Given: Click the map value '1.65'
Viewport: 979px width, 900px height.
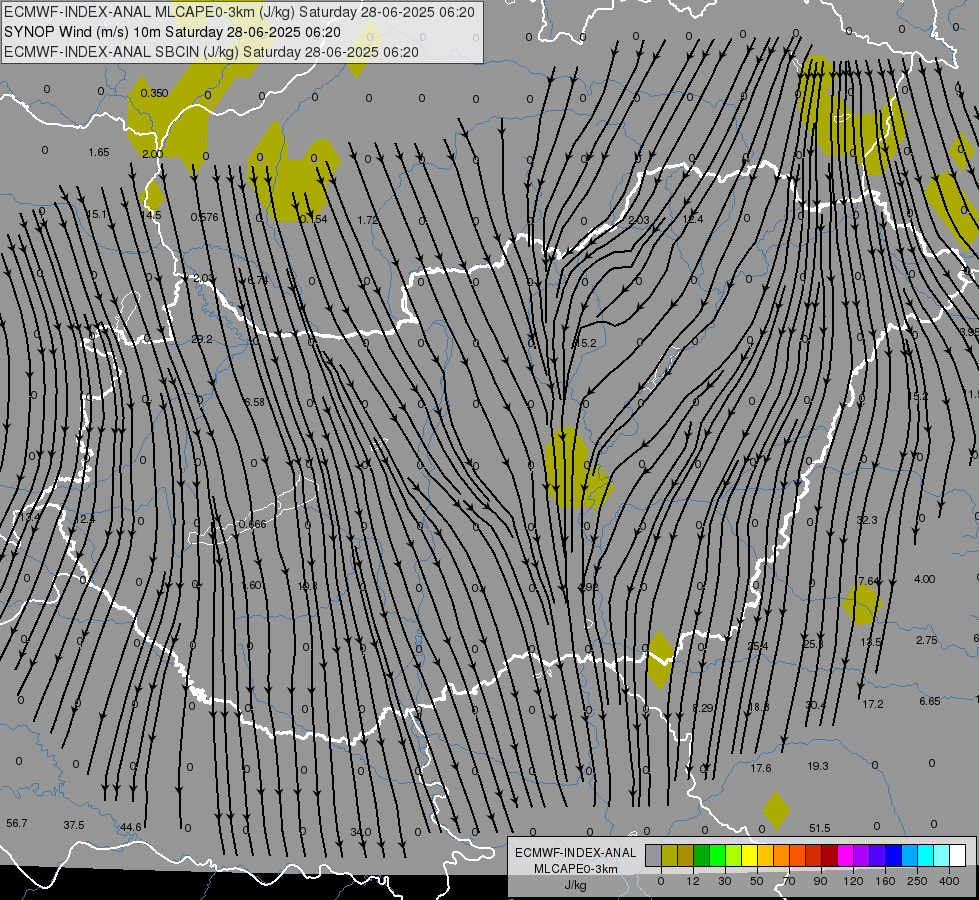Looking at the screenshot, I should click(x=99, y=152).
